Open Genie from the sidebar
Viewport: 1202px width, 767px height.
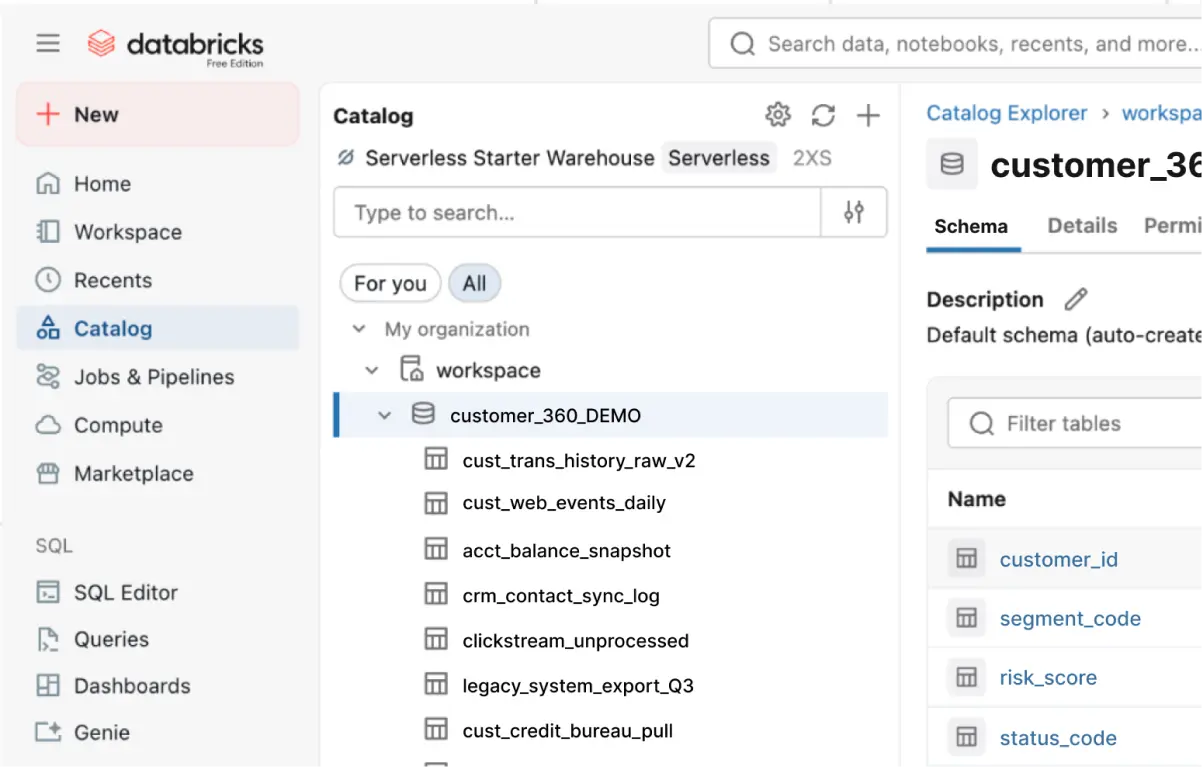(x=101, y=732)
